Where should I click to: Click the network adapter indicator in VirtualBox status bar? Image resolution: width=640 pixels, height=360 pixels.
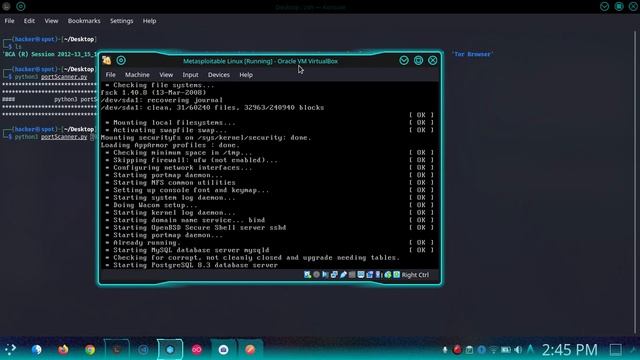(x=334, y=275)
